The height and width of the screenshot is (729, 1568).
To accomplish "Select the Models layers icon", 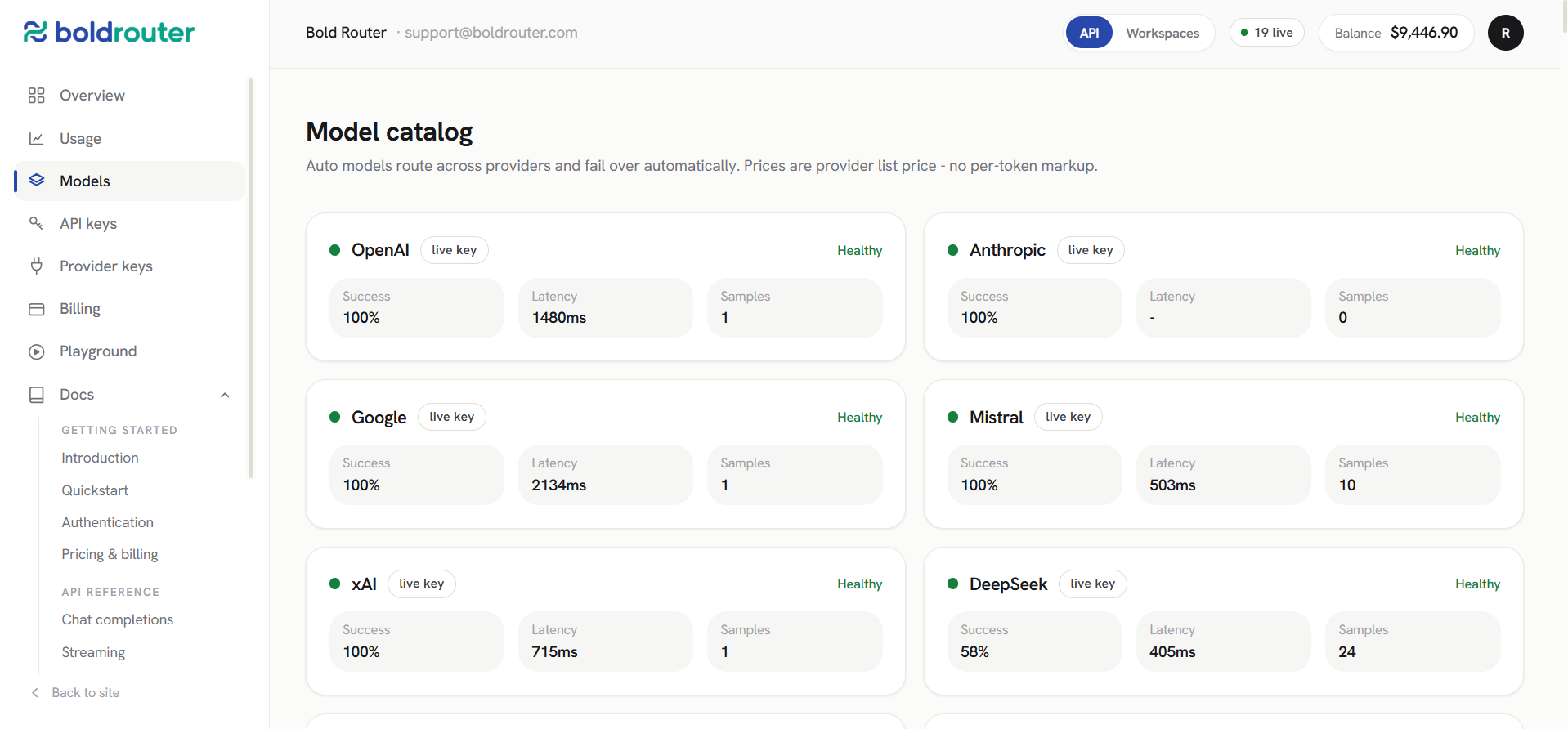I will [x=36, y=181].
